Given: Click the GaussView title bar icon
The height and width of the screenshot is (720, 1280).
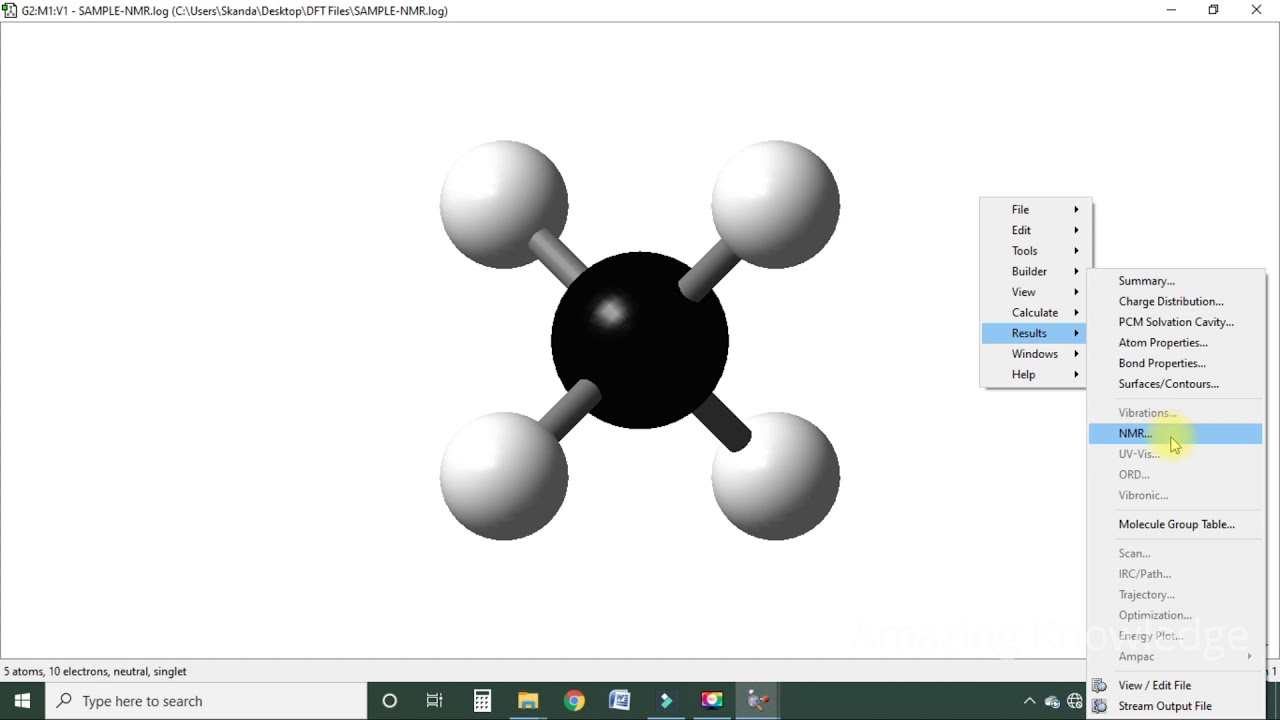Looking at the screenshot, I should coord(10,10).
